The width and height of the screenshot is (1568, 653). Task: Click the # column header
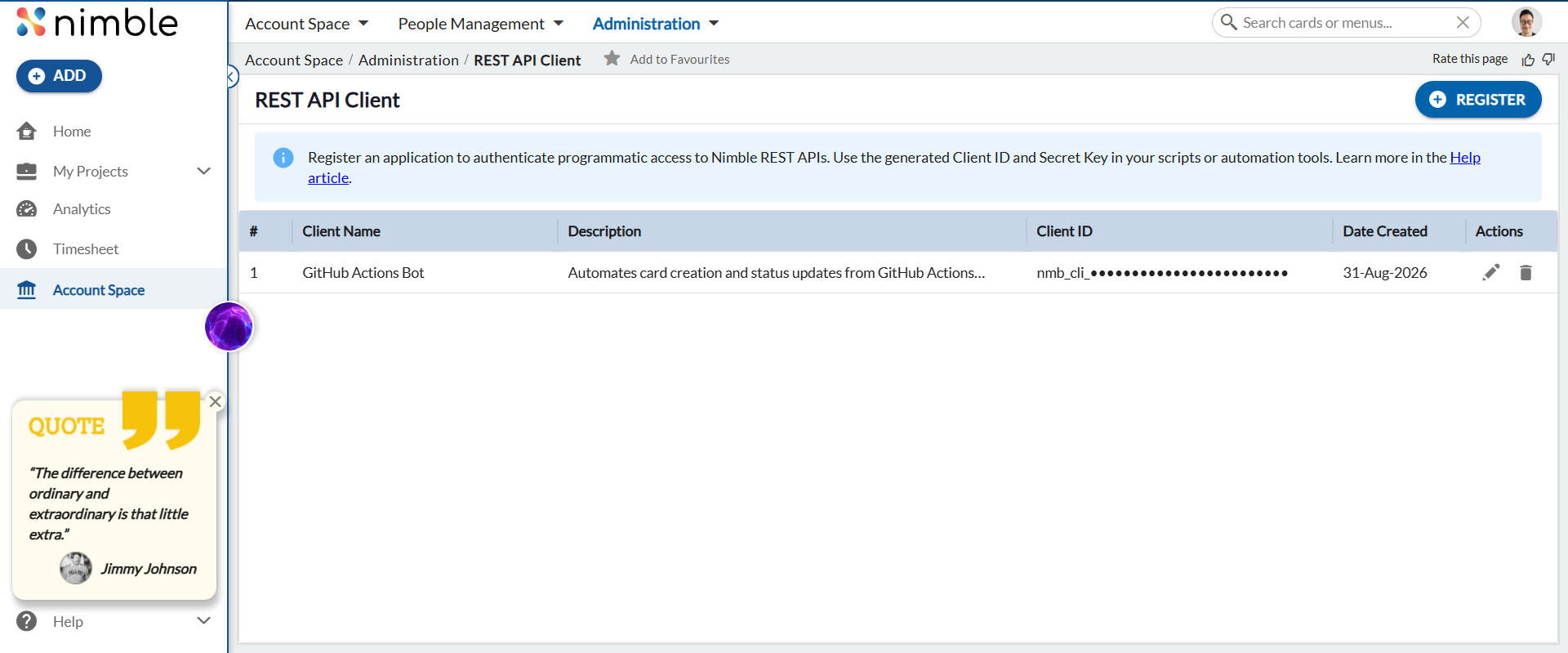point(254,231)
